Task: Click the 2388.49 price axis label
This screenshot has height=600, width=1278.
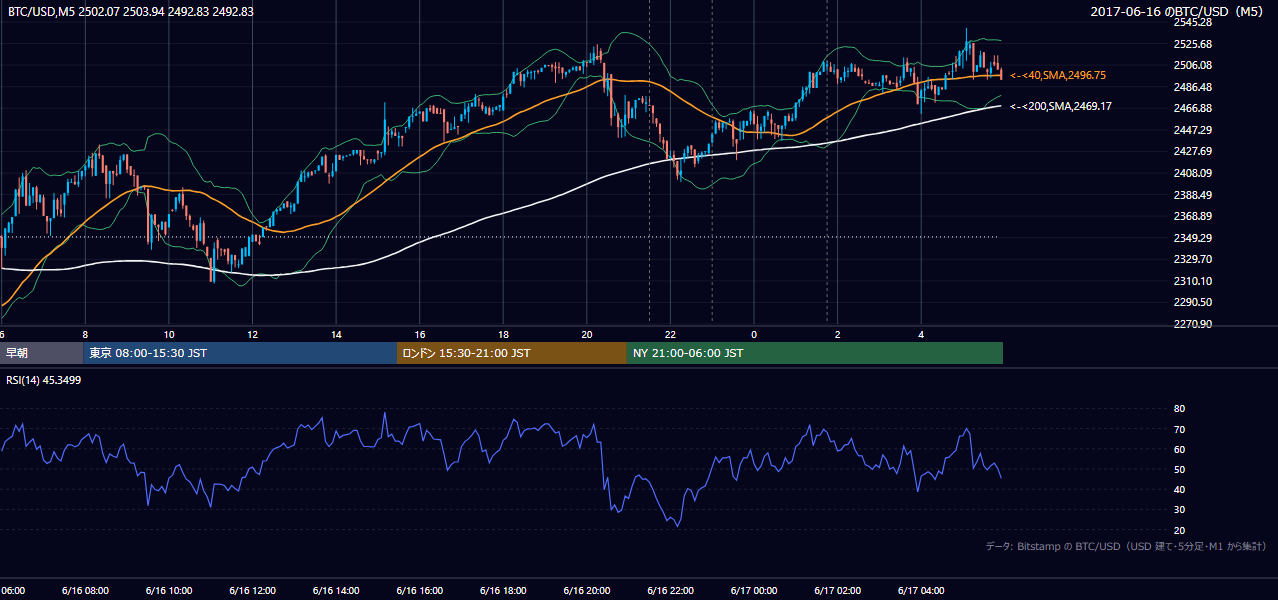Action: coord(1193,195)
